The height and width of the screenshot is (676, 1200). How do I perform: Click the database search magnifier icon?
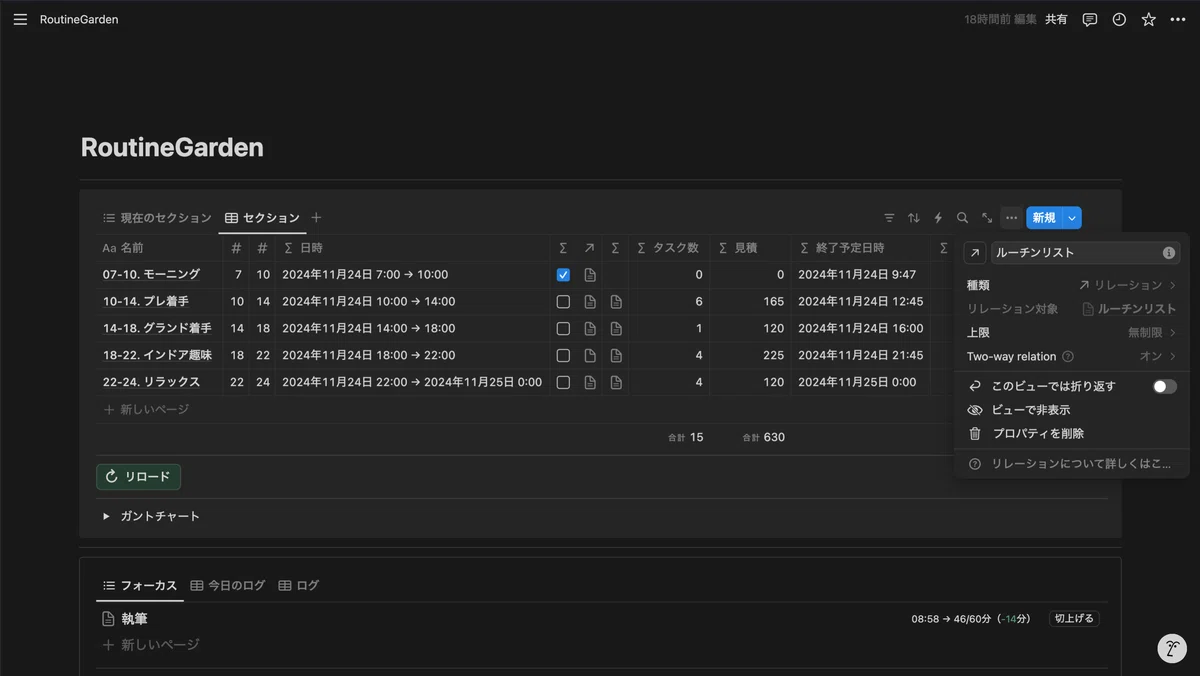coord(962,217)
